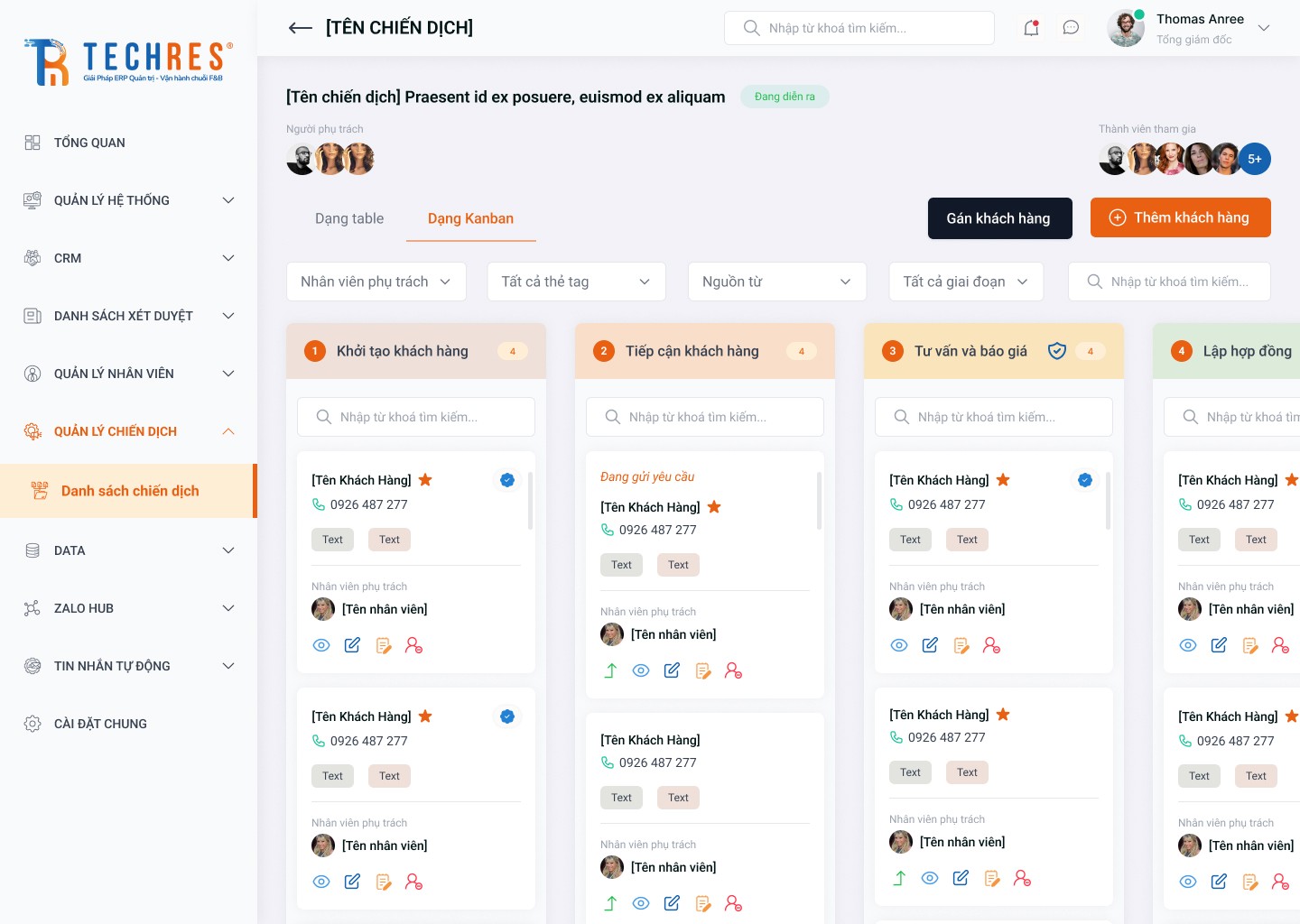
Task: Expand Danh sách xét duyệt menu
Action: coord(128,316)
